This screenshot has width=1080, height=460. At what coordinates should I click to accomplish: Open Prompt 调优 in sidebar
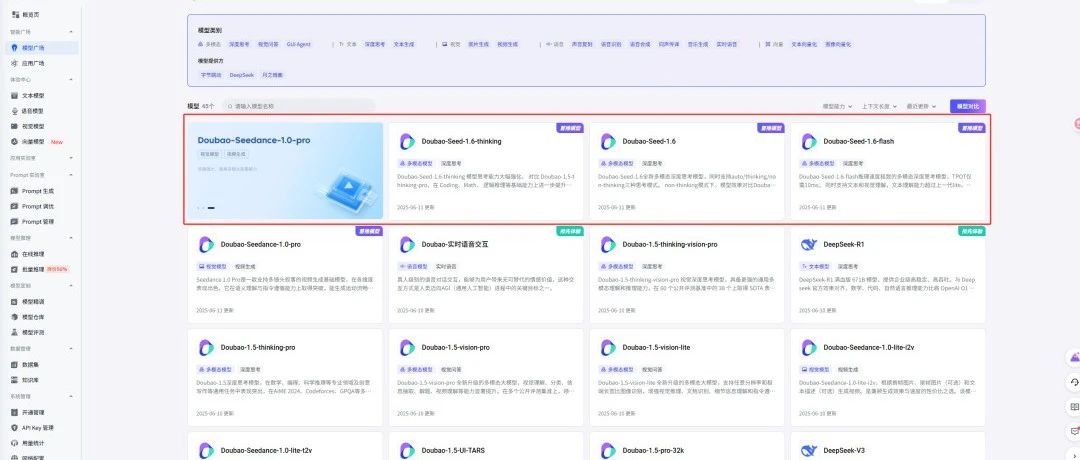tap(37, 207)
